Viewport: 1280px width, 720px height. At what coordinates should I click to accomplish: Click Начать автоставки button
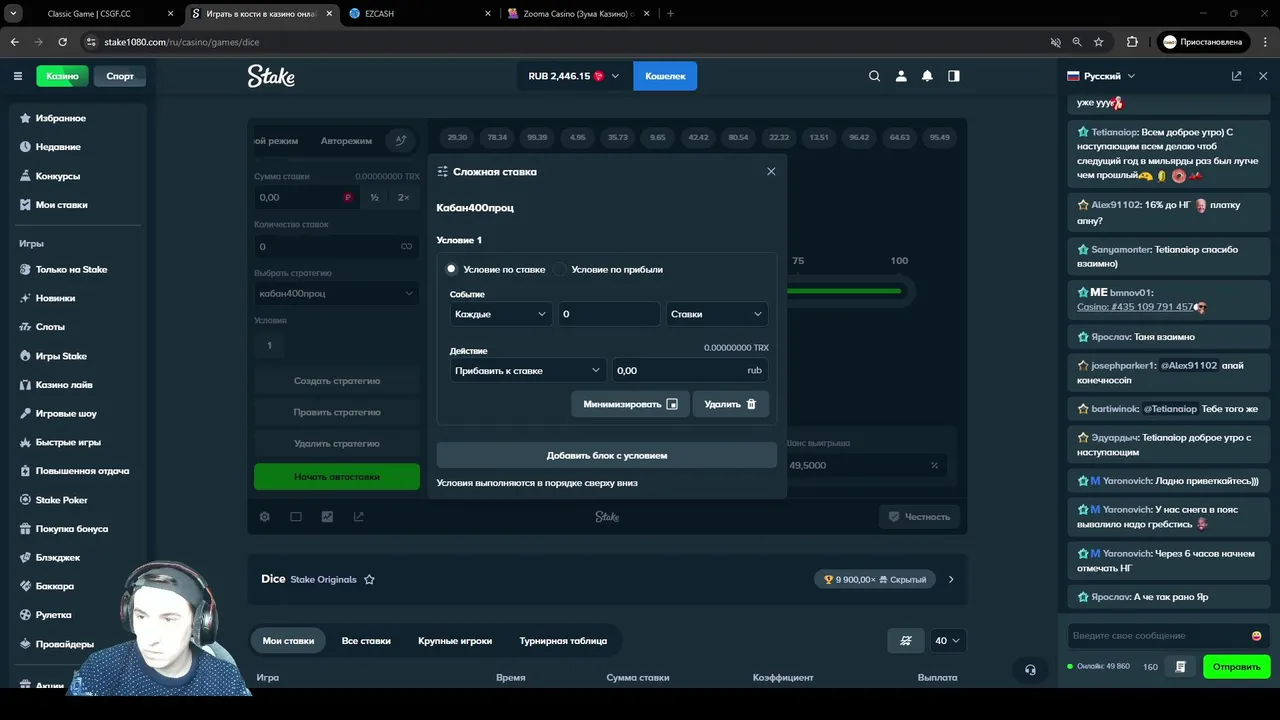pos(337,477)
